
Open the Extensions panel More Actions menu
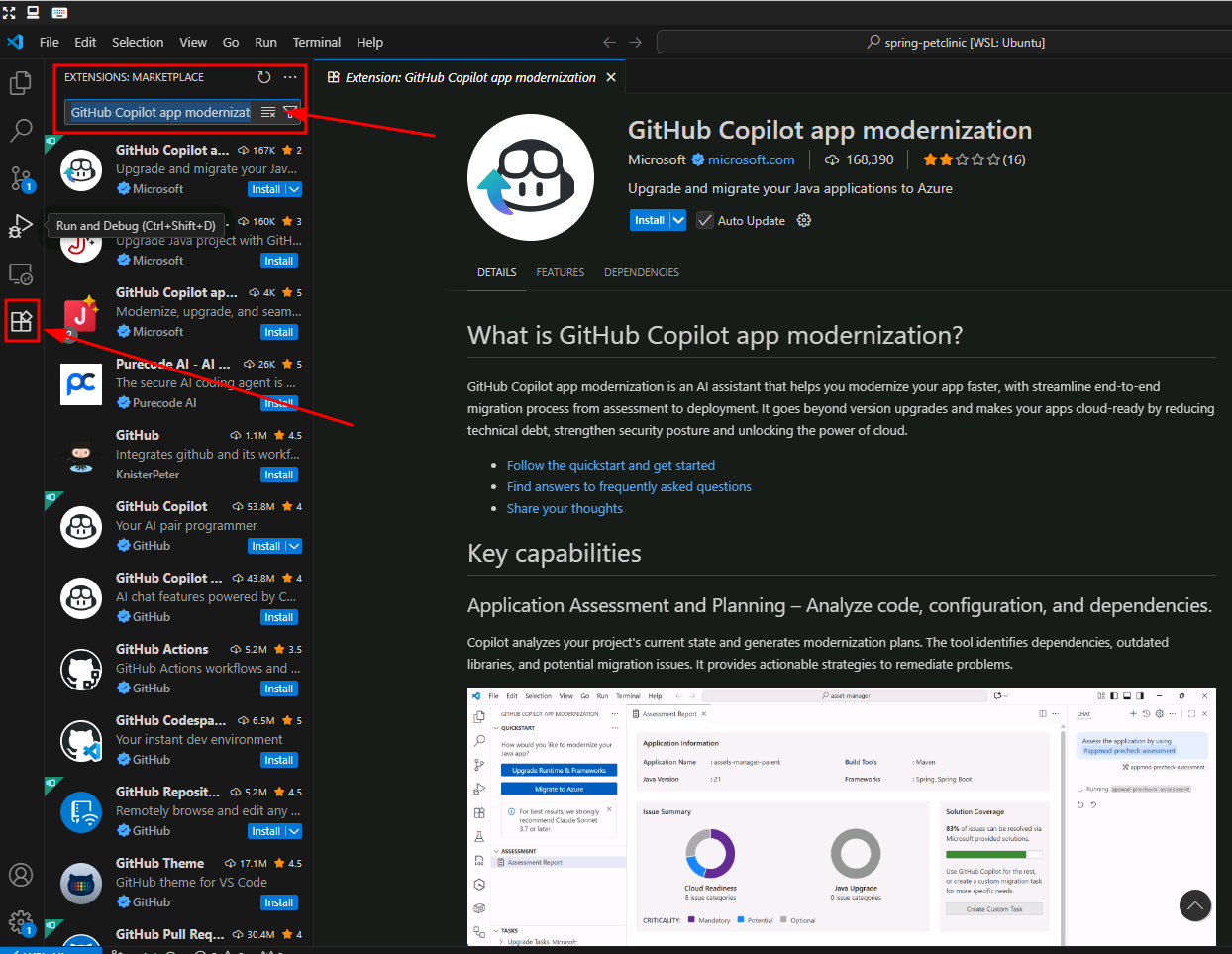click(x=290, y=77)
